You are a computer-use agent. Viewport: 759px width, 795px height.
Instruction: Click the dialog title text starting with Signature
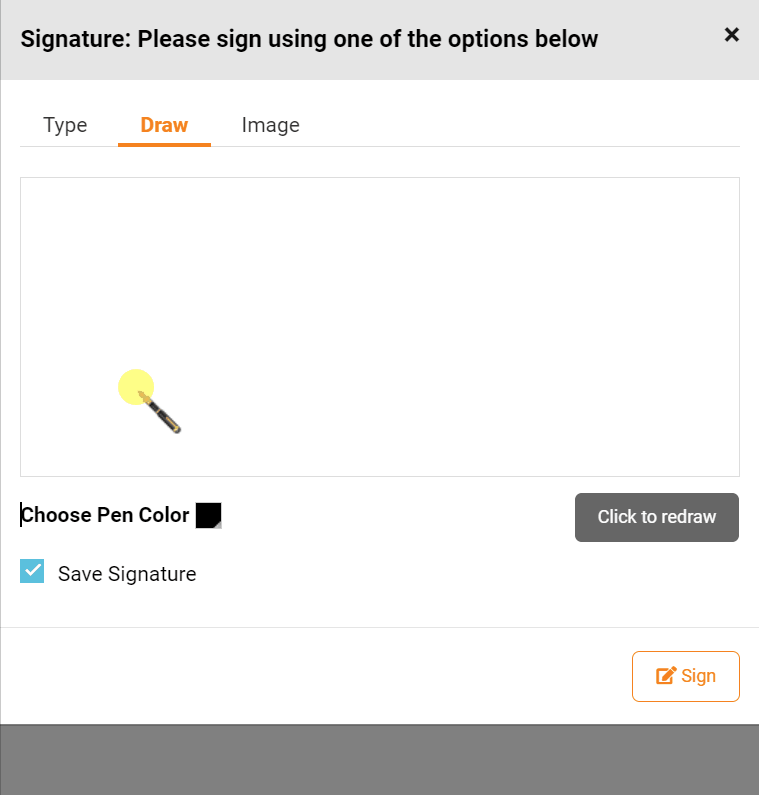[309, 39]
